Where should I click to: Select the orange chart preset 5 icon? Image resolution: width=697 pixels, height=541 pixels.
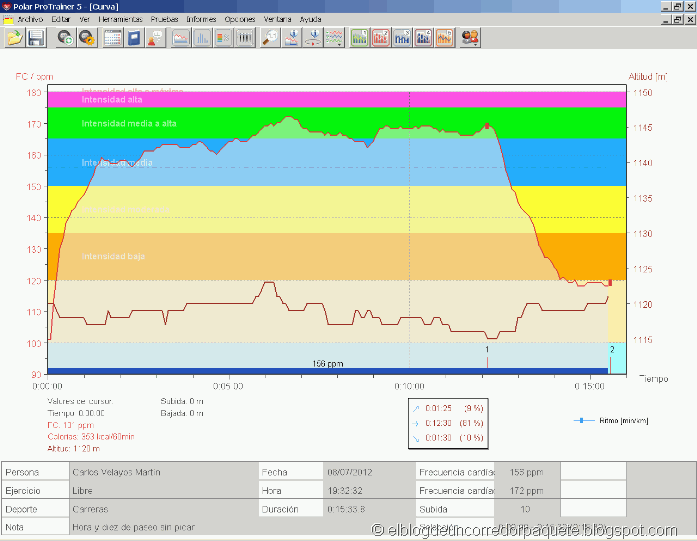(445, 38)
